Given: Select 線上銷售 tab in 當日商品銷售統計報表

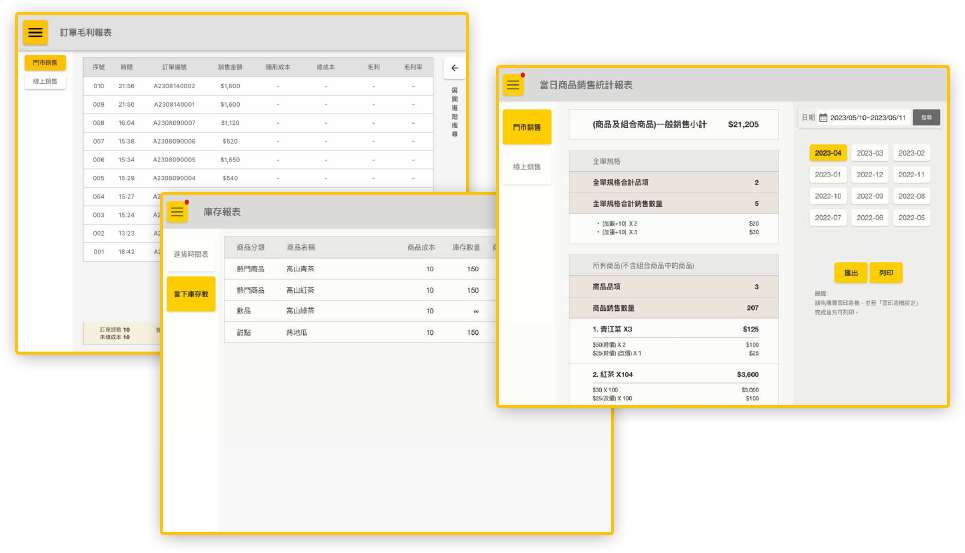Looking at the screenshot, I should [526, 167].
